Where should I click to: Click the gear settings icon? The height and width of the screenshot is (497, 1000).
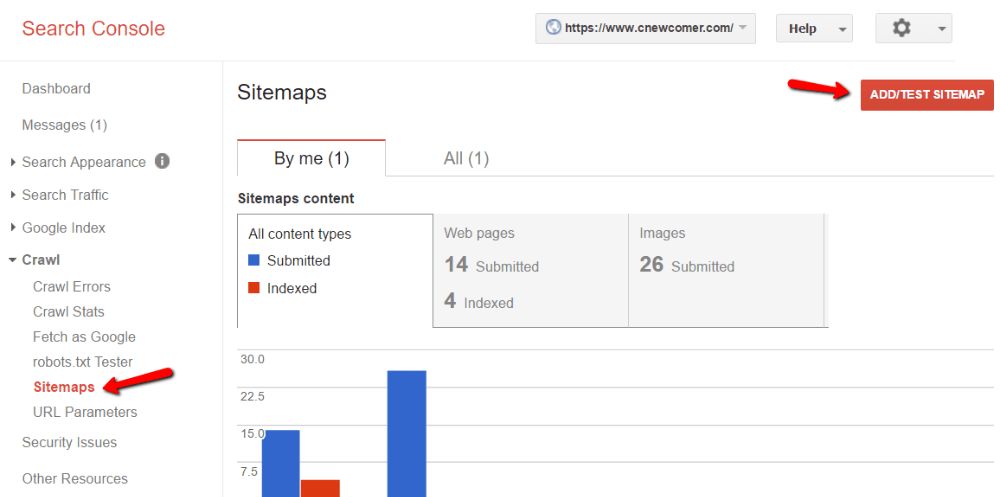pos(901,28)
